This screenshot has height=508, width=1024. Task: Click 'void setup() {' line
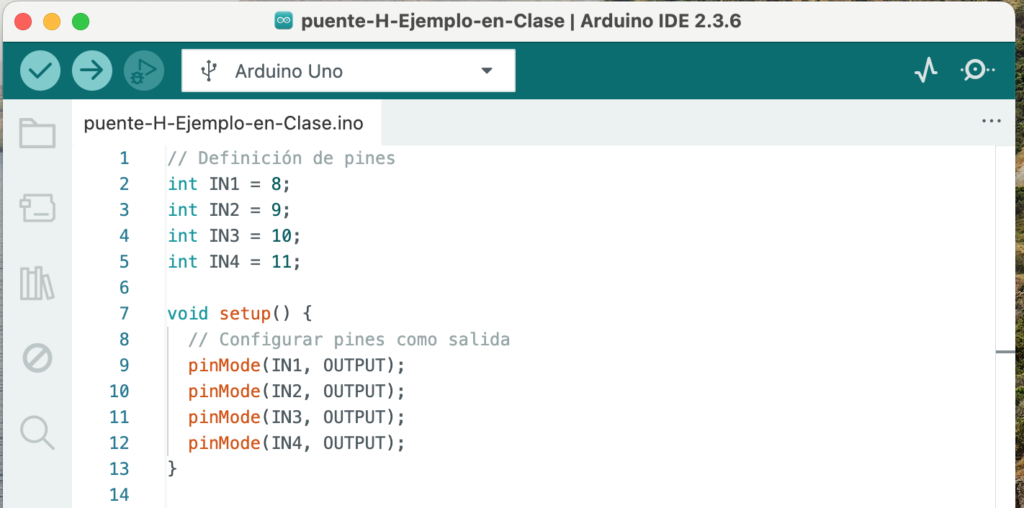(240, 313)
